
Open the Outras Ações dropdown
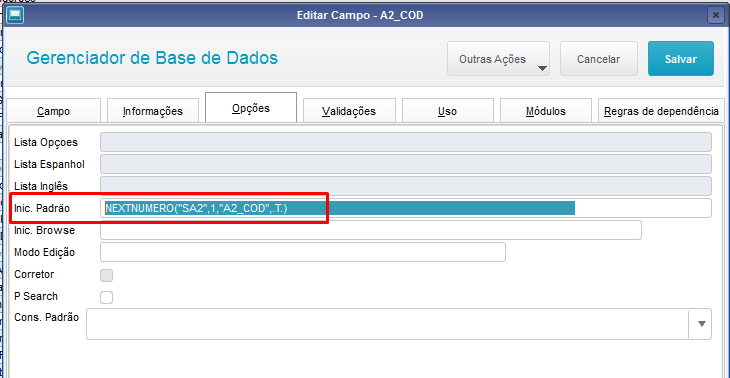[498, 59]
